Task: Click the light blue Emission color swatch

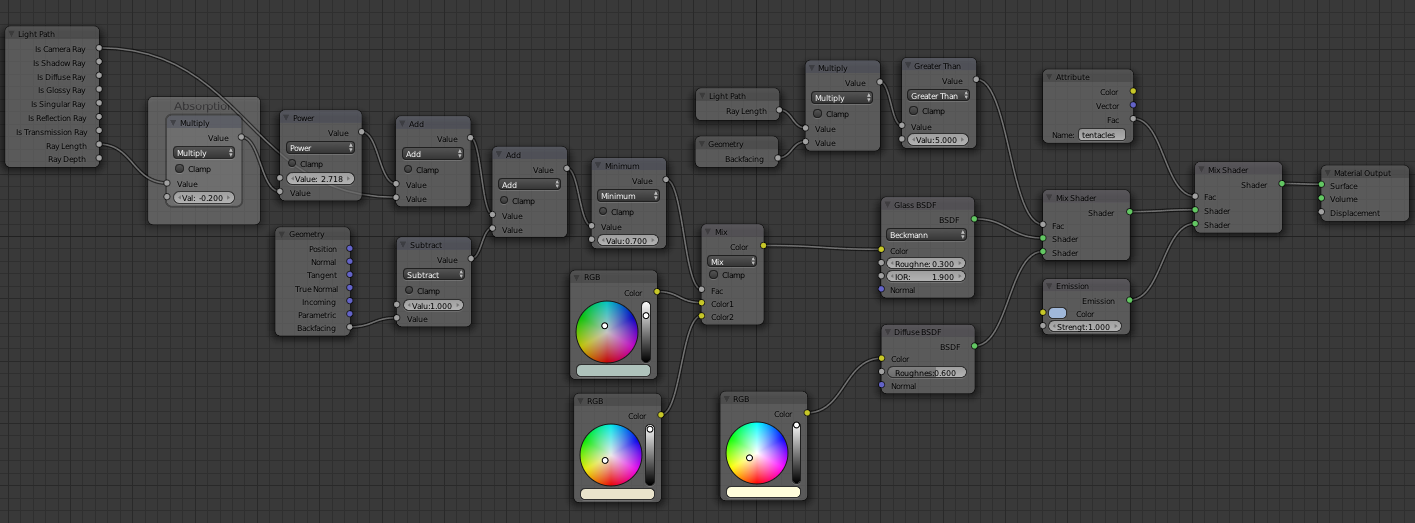Action: point(1057,313)
